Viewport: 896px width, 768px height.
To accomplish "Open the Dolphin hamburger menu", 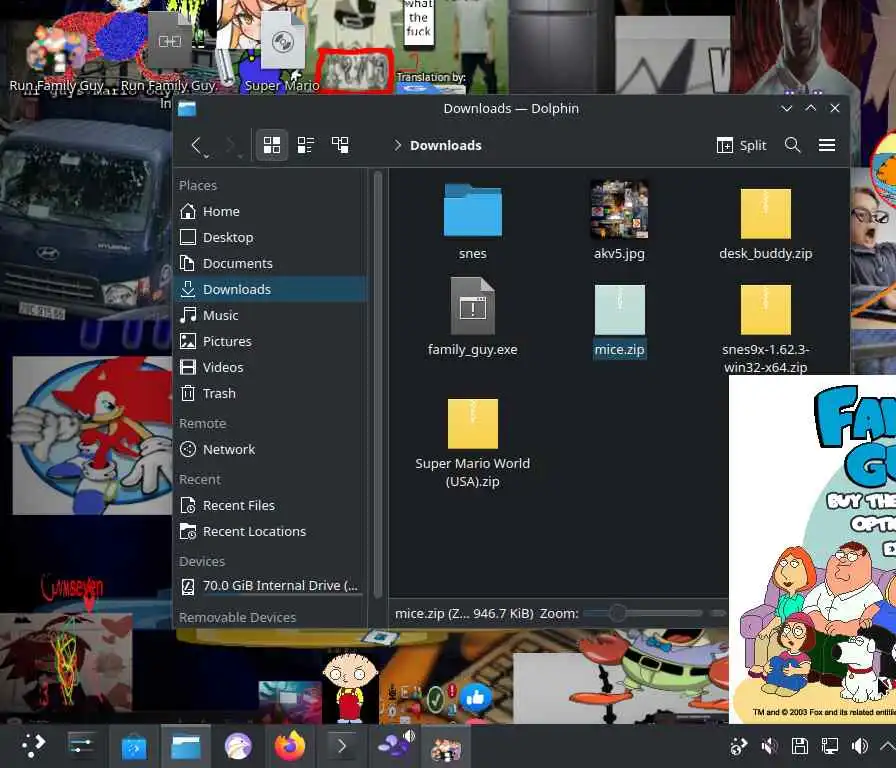I will pyautogui.click(x=827, y=145).
